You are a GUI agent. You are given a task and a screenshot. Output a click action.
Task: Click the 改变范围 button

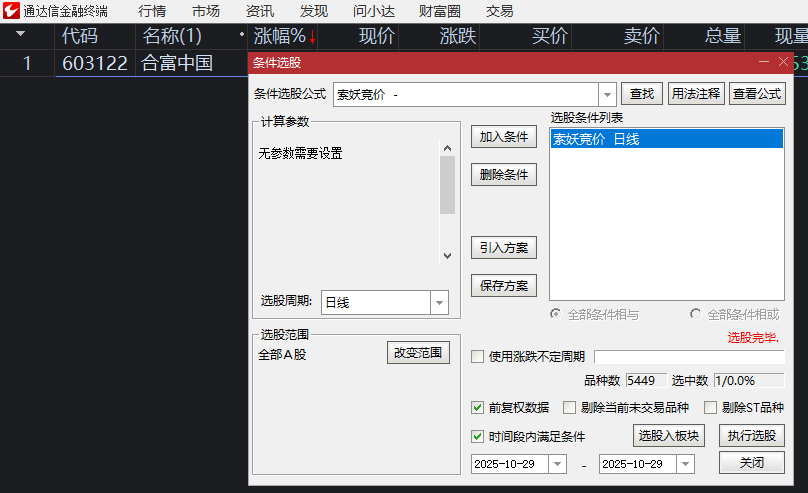418,353
